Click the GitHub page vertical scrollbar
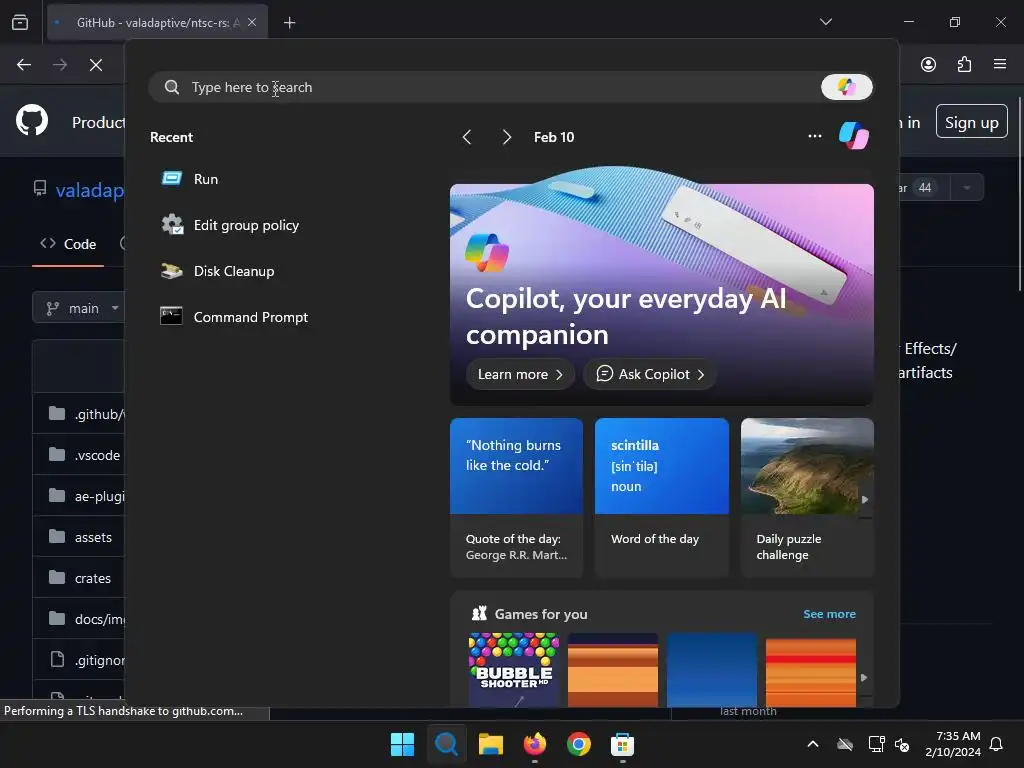This screenshot has height=768, width=1024. [x=1019, y=194]
